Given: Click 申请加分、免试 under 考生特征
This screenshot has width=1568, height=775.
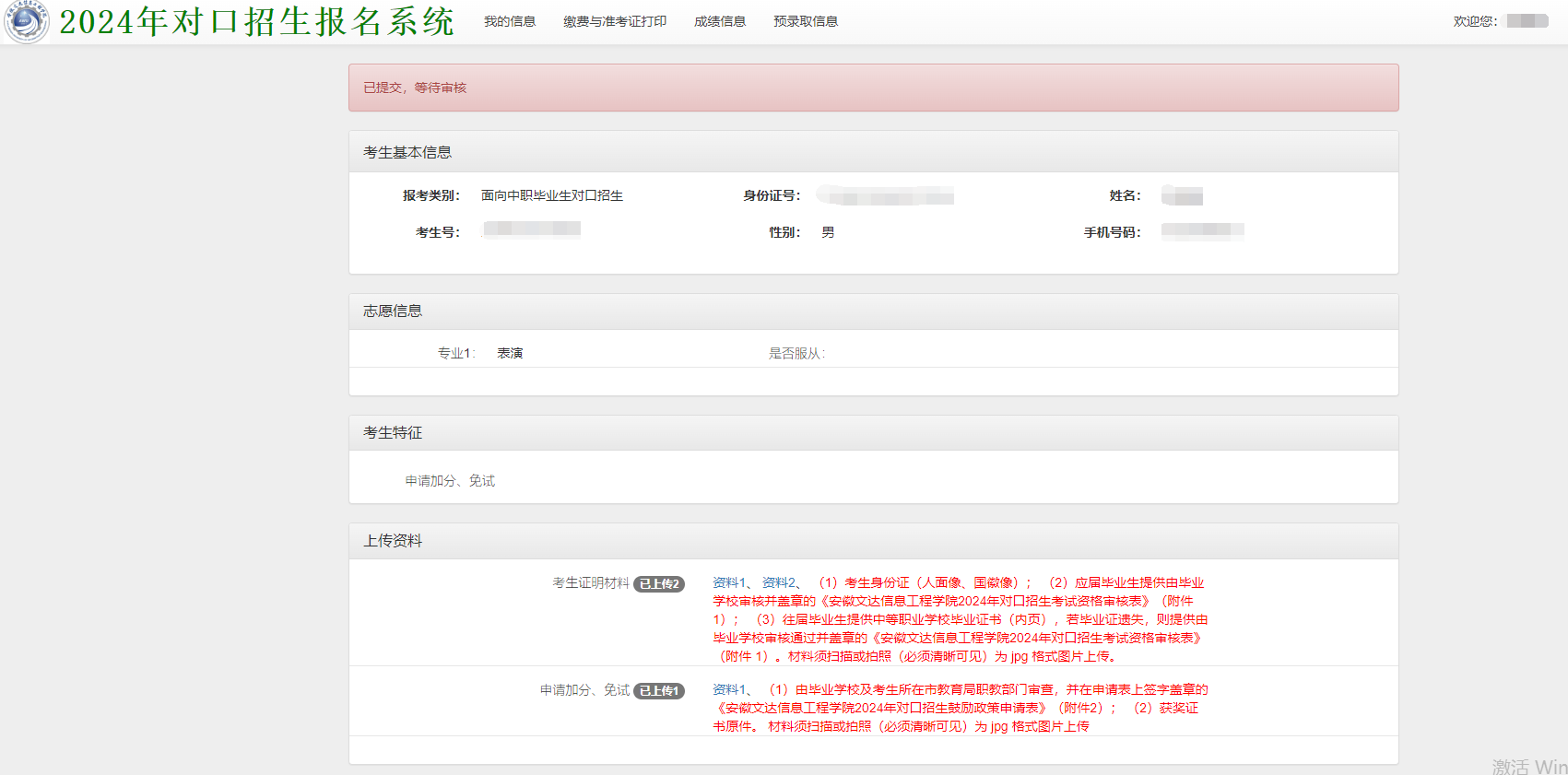Looking at the screenshot, I should click(450, 481).
